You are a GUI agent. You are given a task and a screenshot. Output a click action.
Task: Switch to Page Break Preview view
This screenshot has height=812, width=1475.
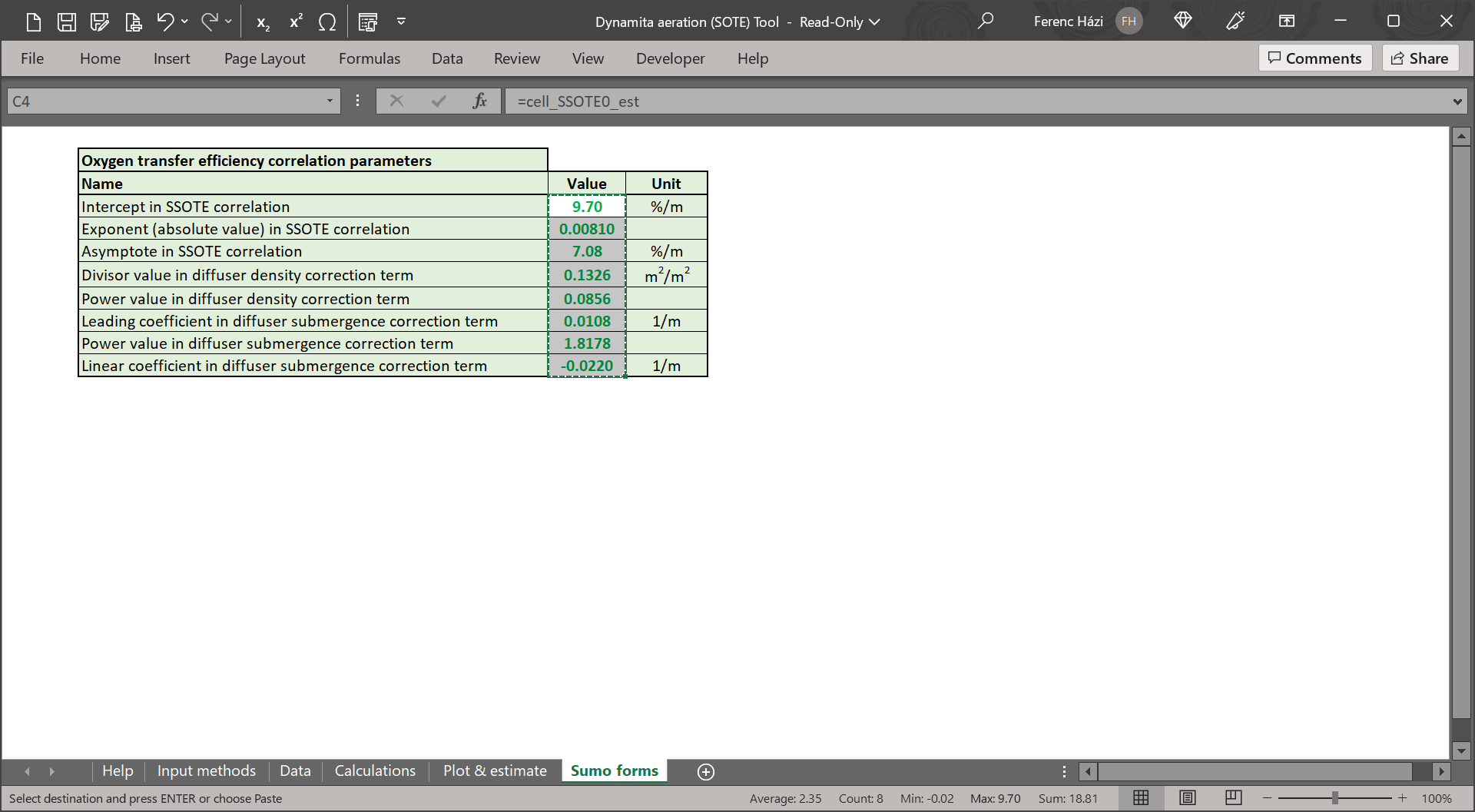click(x=1233, y=798)
